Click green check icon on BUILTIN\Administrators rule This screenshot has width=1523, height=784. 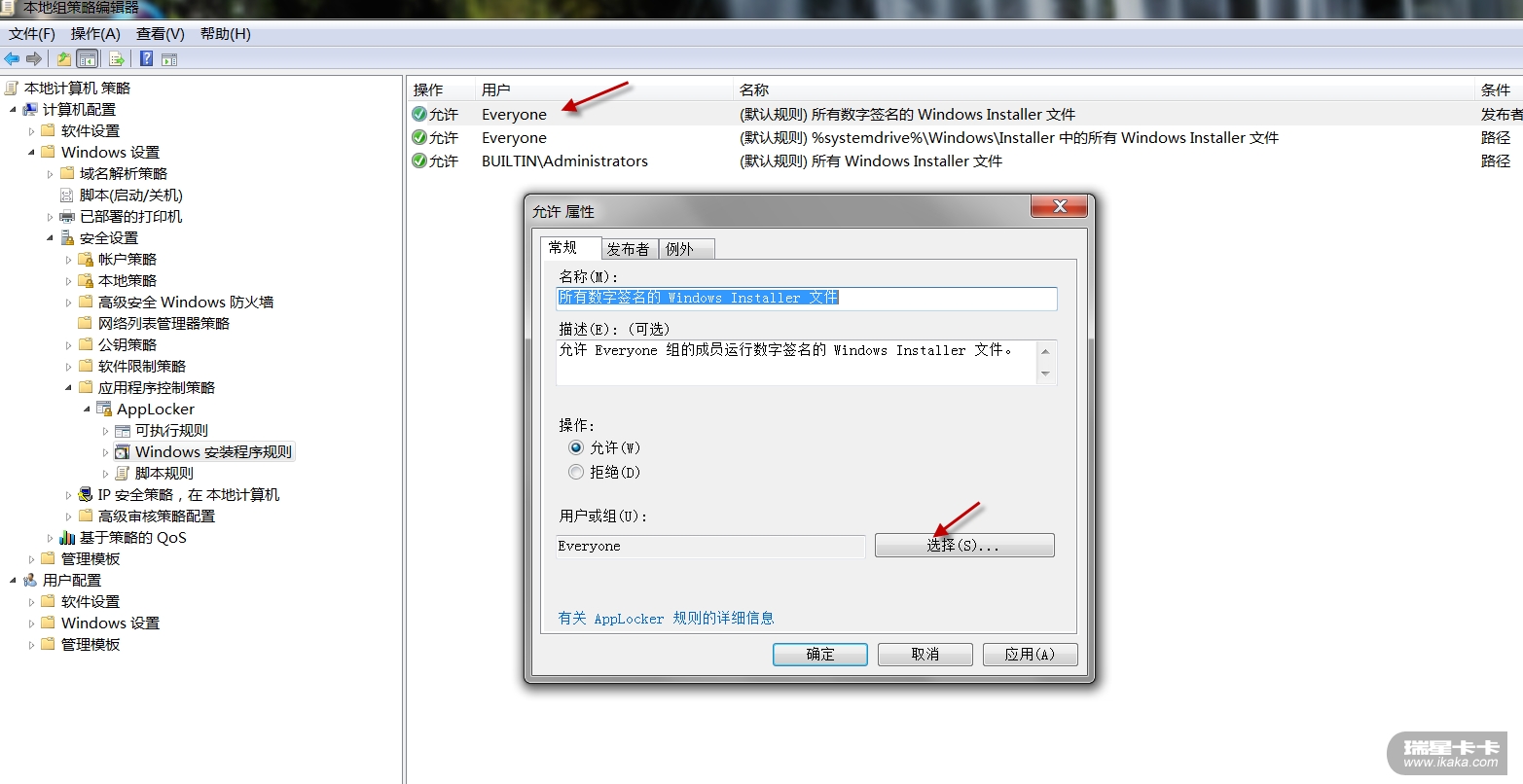419,160
